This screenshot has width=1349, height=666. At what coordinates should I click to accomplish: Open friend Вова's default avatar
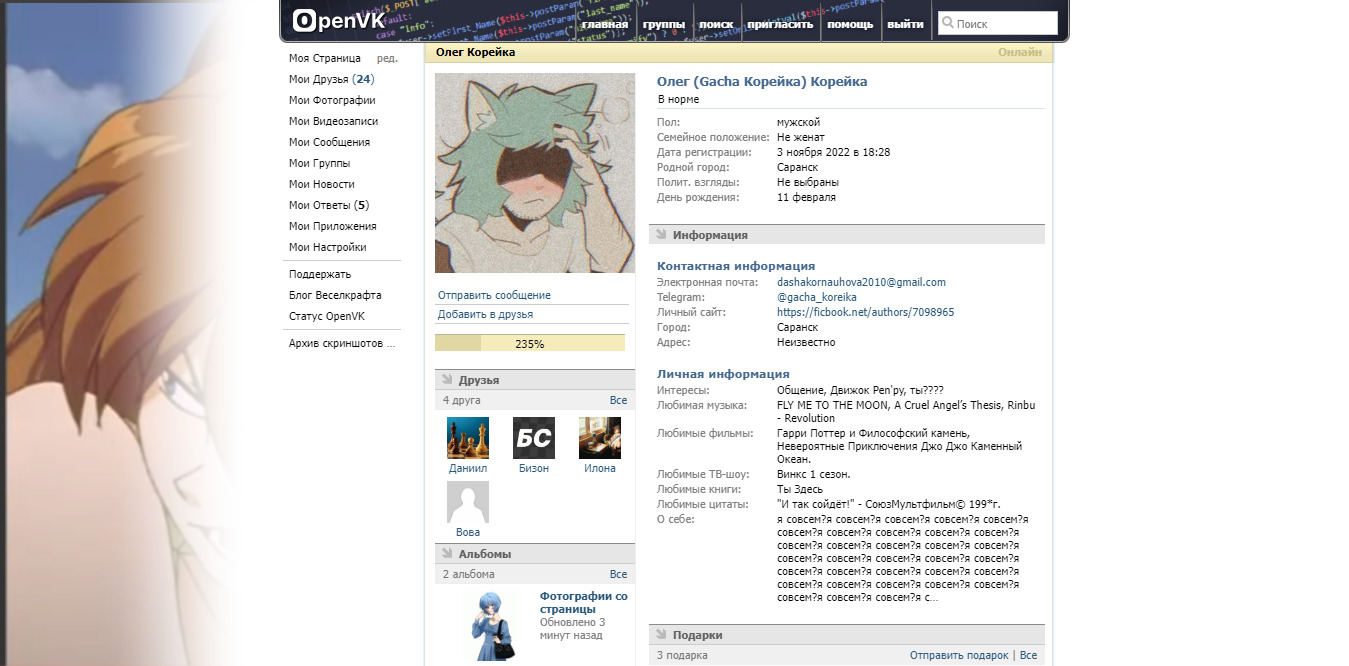pyautogui.click(x=468, y=502)
